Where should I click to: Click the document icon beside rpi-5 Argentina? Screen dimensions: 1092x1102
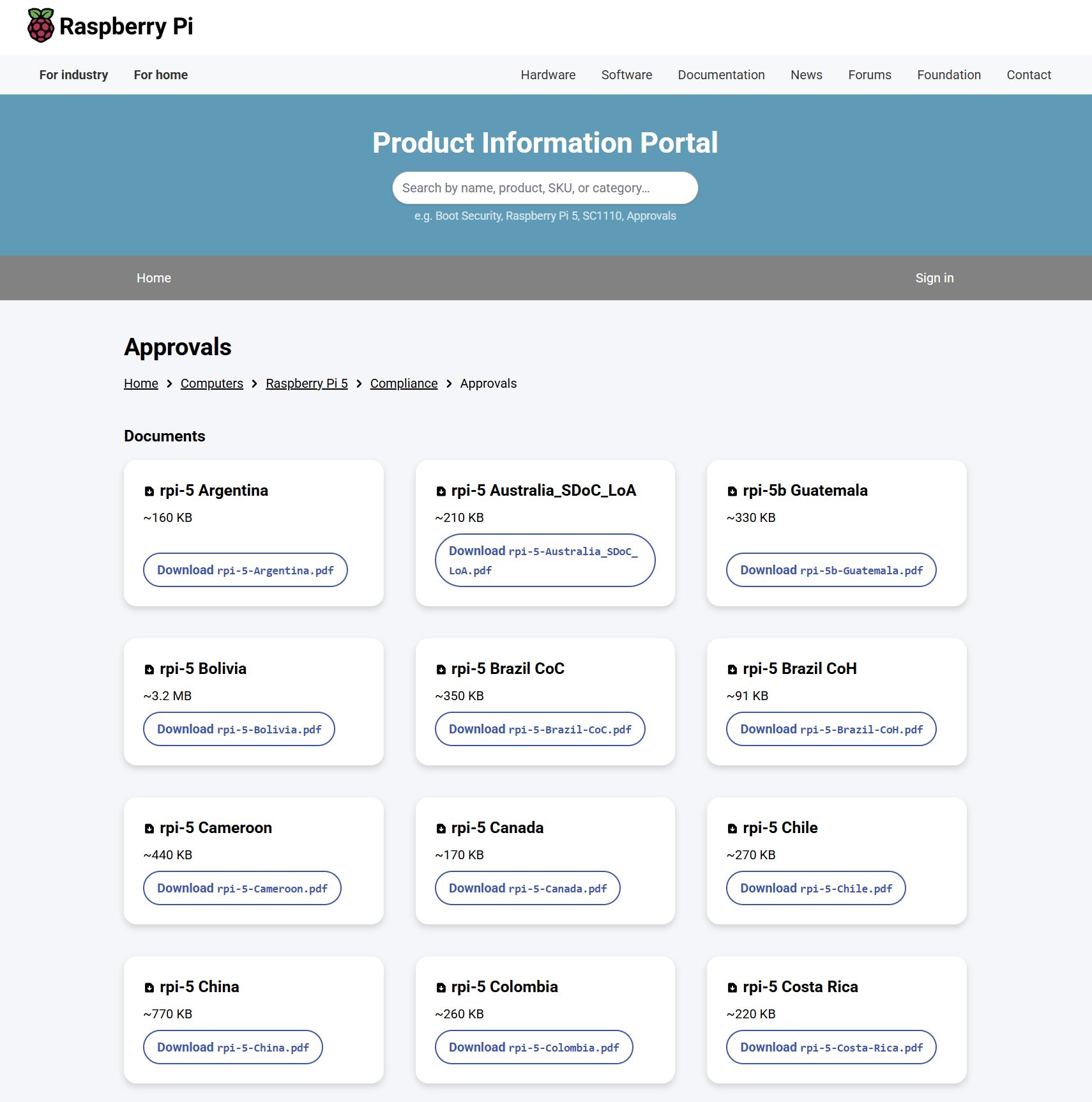point(149,491)
